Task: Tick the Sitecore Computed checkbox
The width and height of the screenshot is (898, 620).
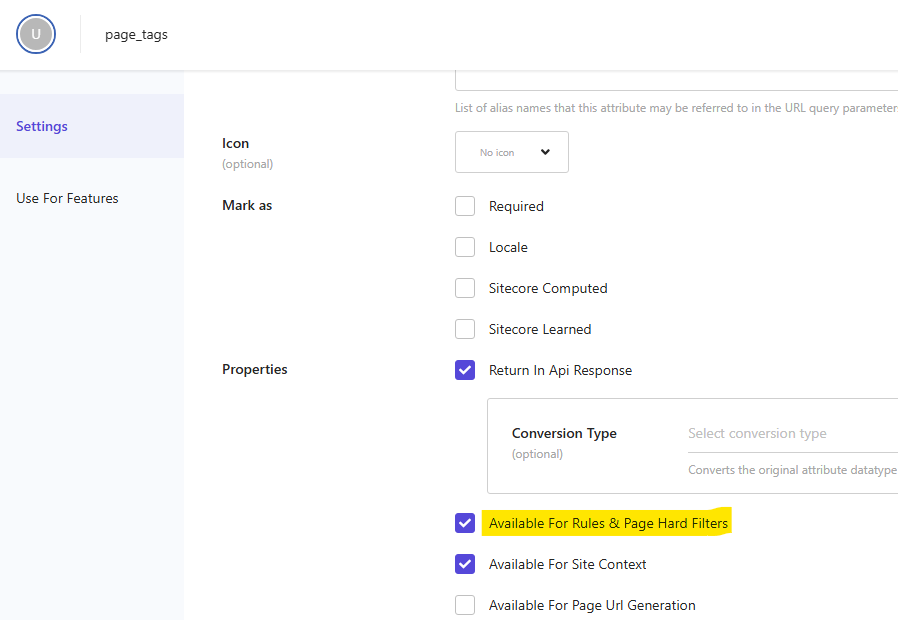Action: [465, 288]
